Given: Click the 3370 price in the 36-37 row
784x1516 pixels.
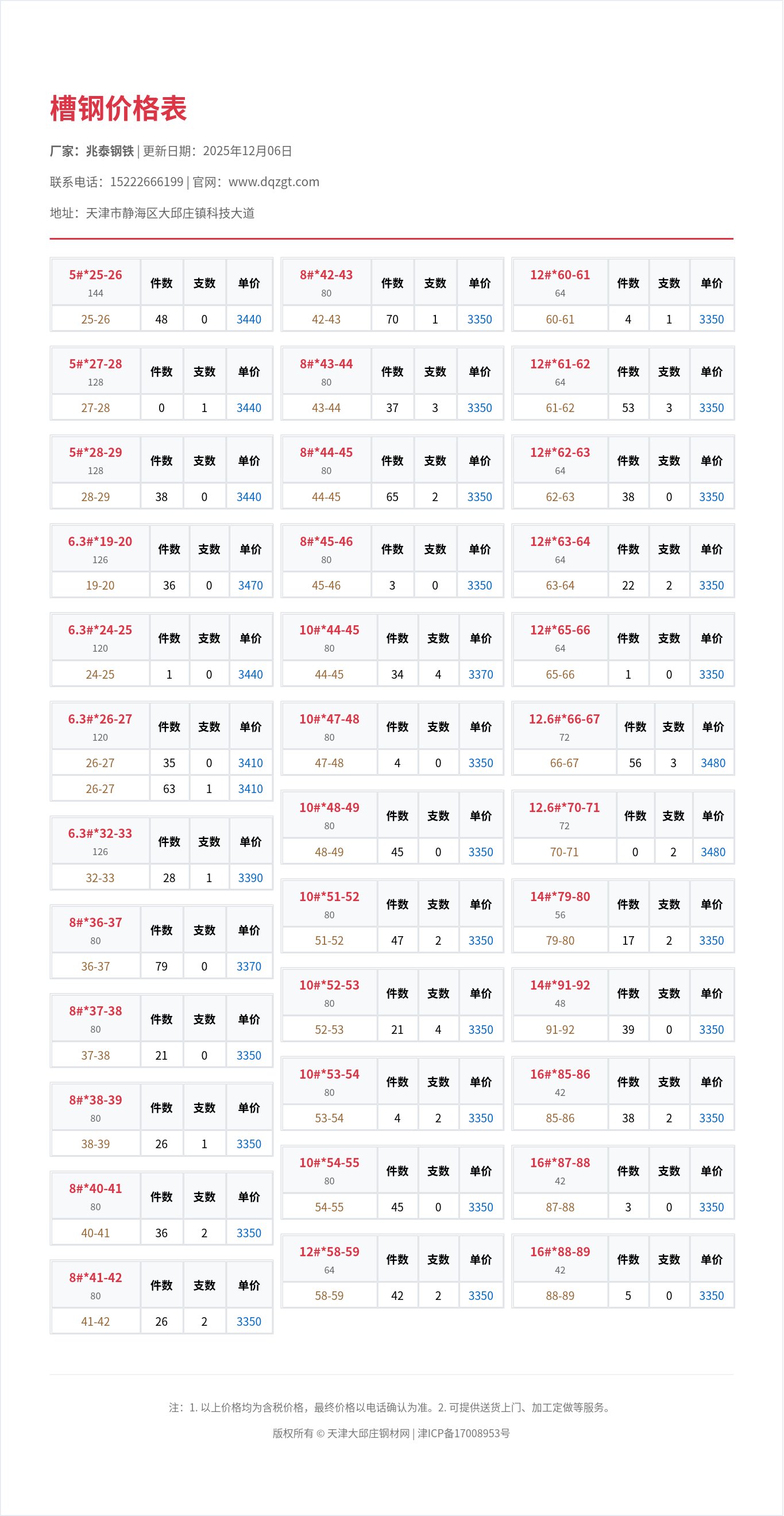Looking at the screenshot, I should 249,967.
